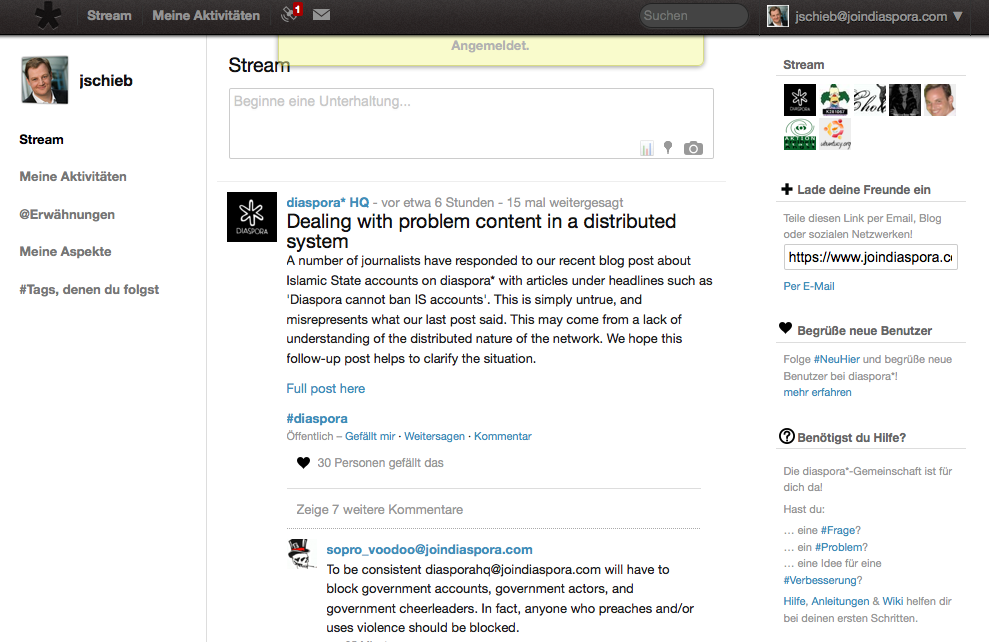Open the Wiki link

tap(892, 602)
